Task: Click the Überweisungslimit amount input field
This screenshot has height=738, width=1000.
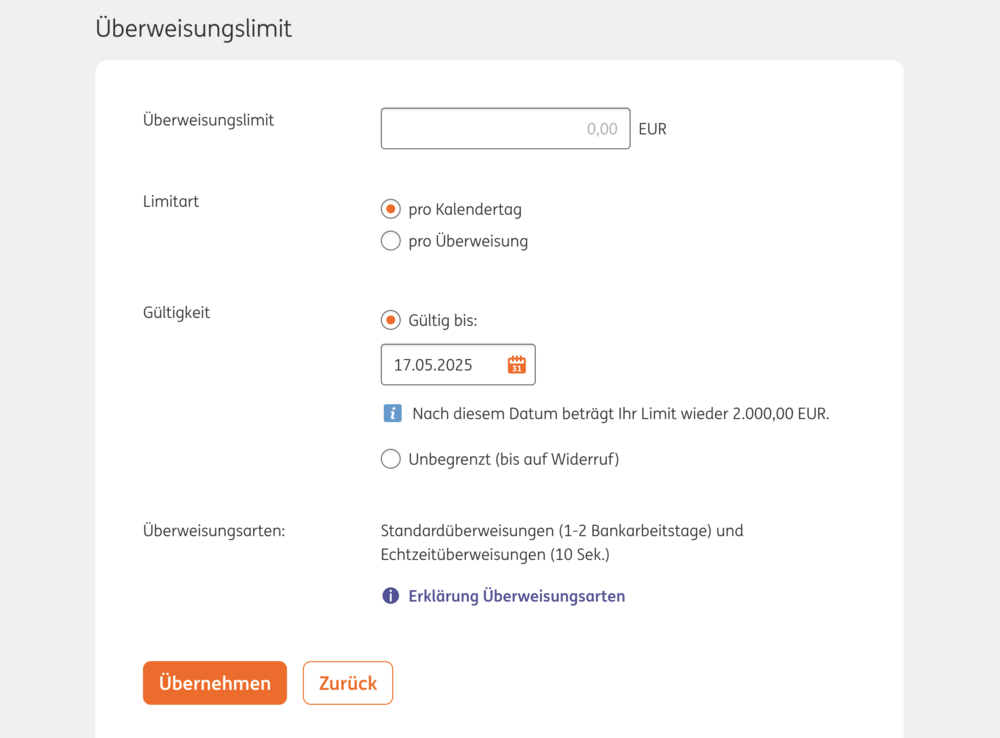Action: click(505, 128)
